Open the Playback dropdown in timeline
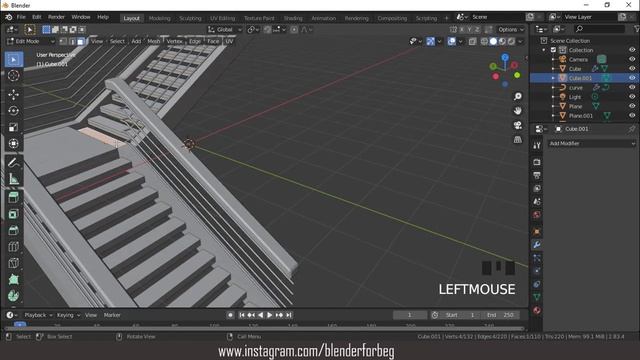The width and height of the screenshot is (640, 360). [38, 315]
